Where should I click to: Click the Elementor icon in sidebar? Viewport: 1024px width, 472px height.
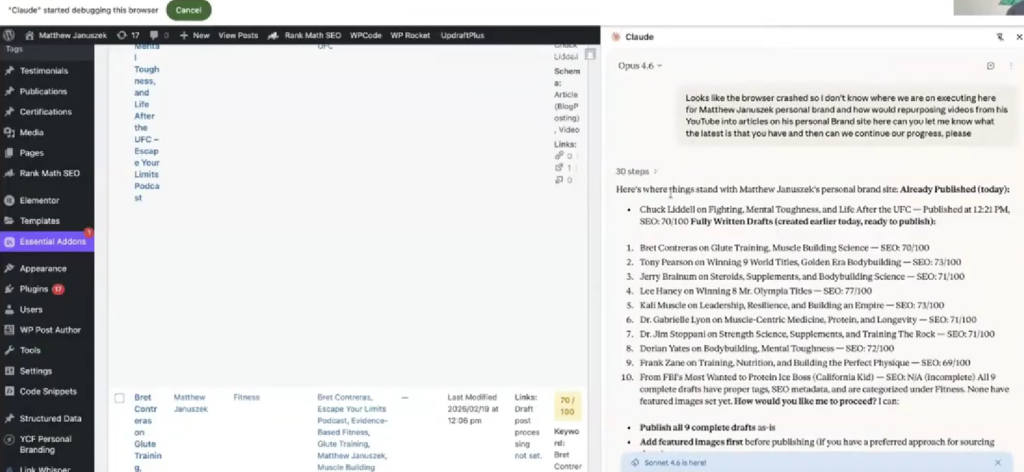10,200
